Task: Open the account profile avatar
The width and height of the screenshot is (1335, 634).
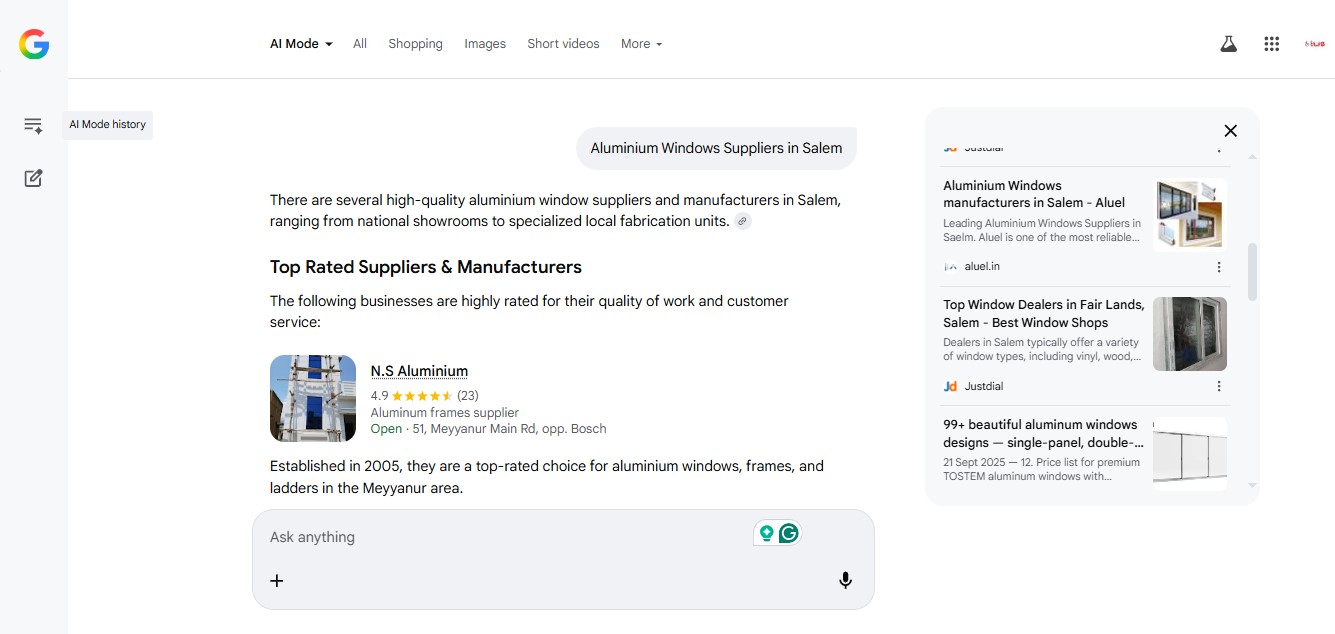Action: coord(1314,44)
